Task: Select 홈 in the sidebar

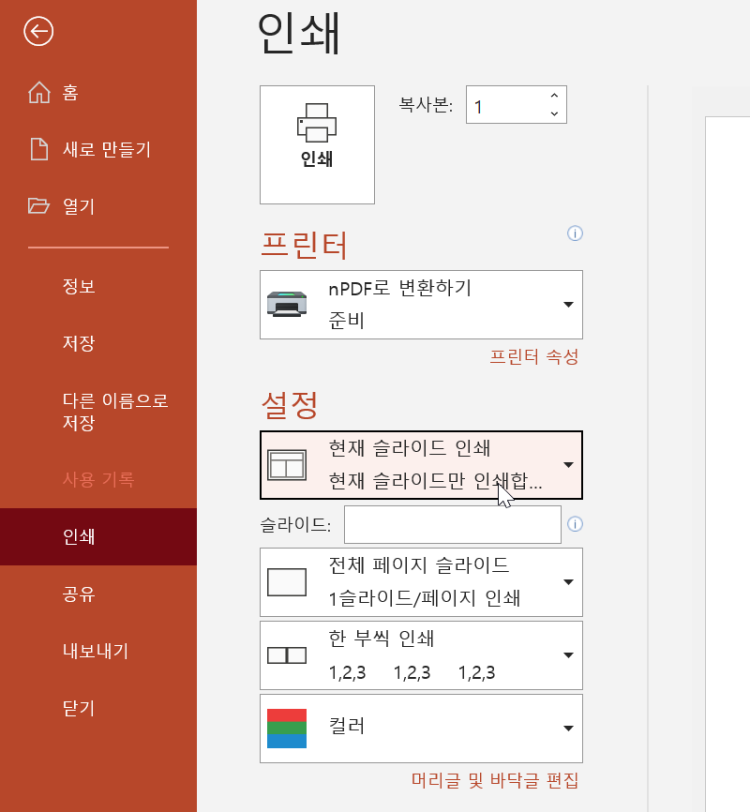Action: click(x=98, y=93)
